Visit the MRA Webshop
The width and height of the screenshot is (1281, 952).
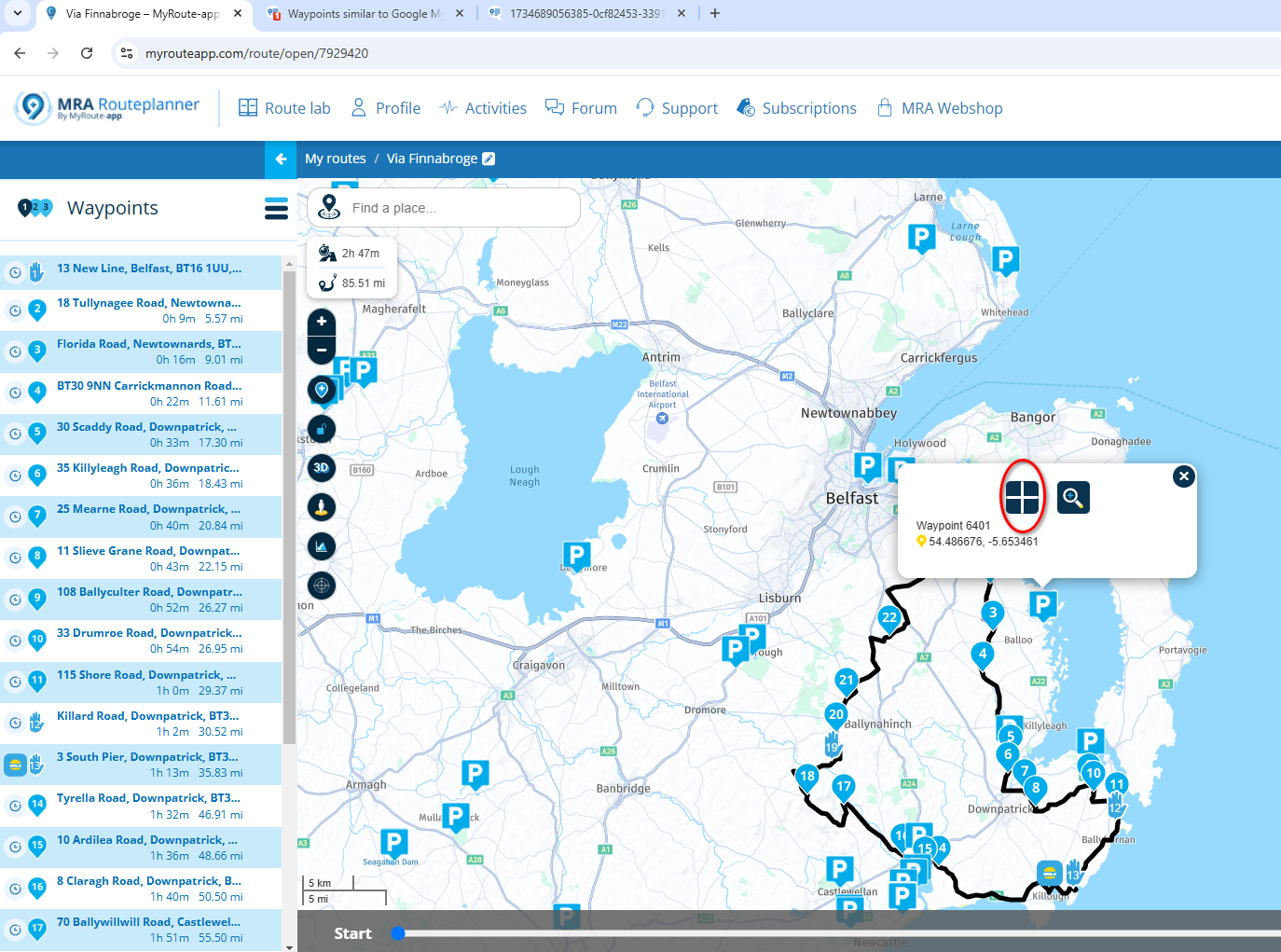[x=940, y=108]
